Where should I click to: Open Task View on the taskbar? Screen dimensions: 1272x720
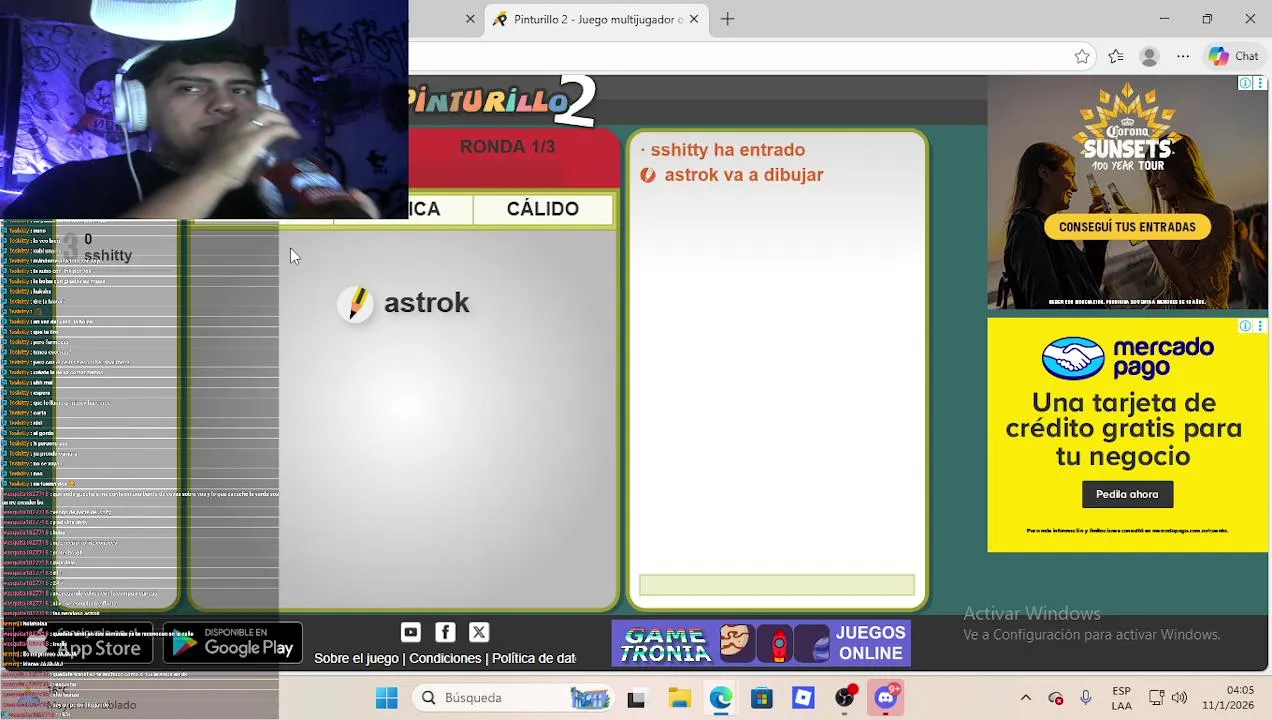[636, 698]
